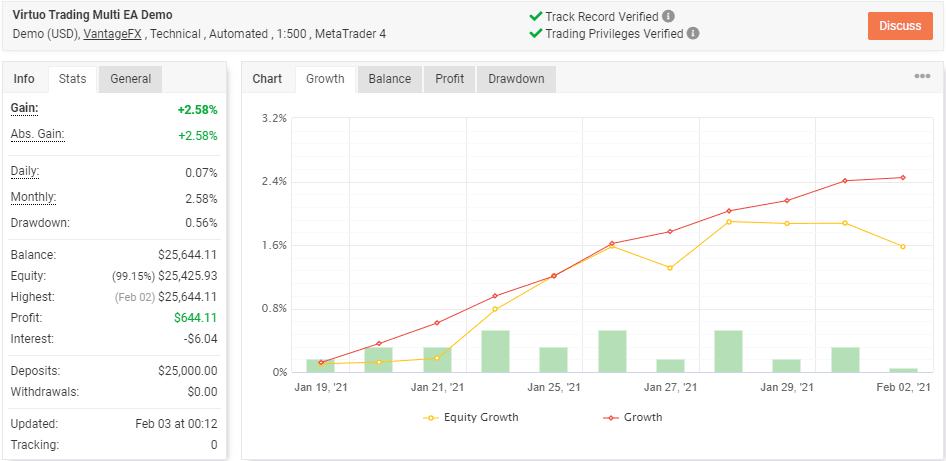
Task: Show the Profit chart tab
Action: [x=449, y=79]
